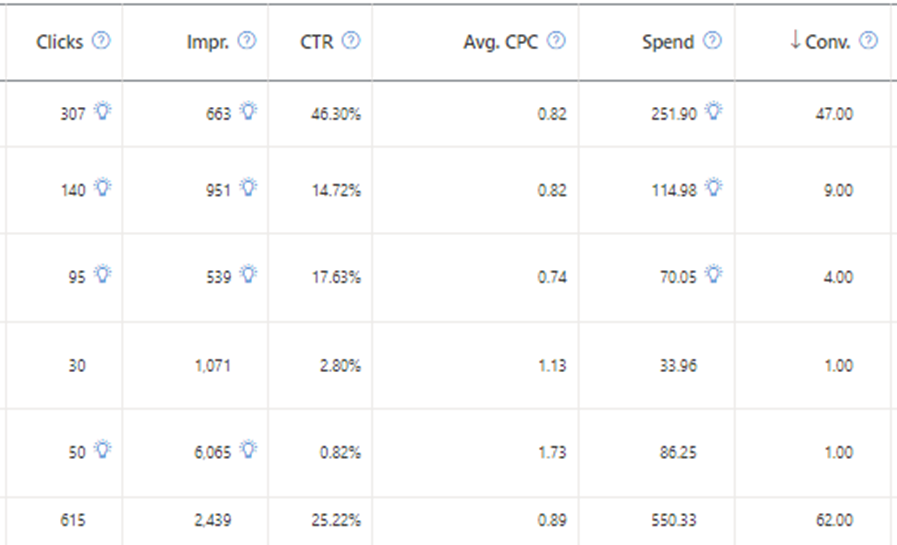The height and width of the screenshot is (545, 897).
Task: Click the CTR help question mark
Action: [350, 41]
